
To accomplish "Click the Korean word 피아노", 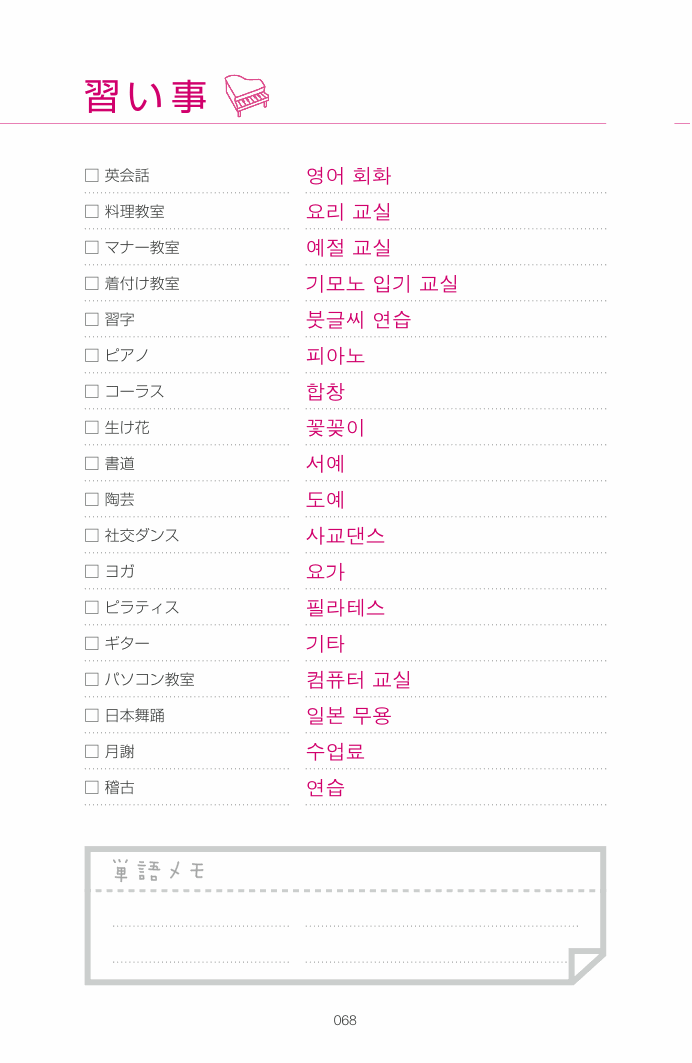I will [x=335, y=355].
